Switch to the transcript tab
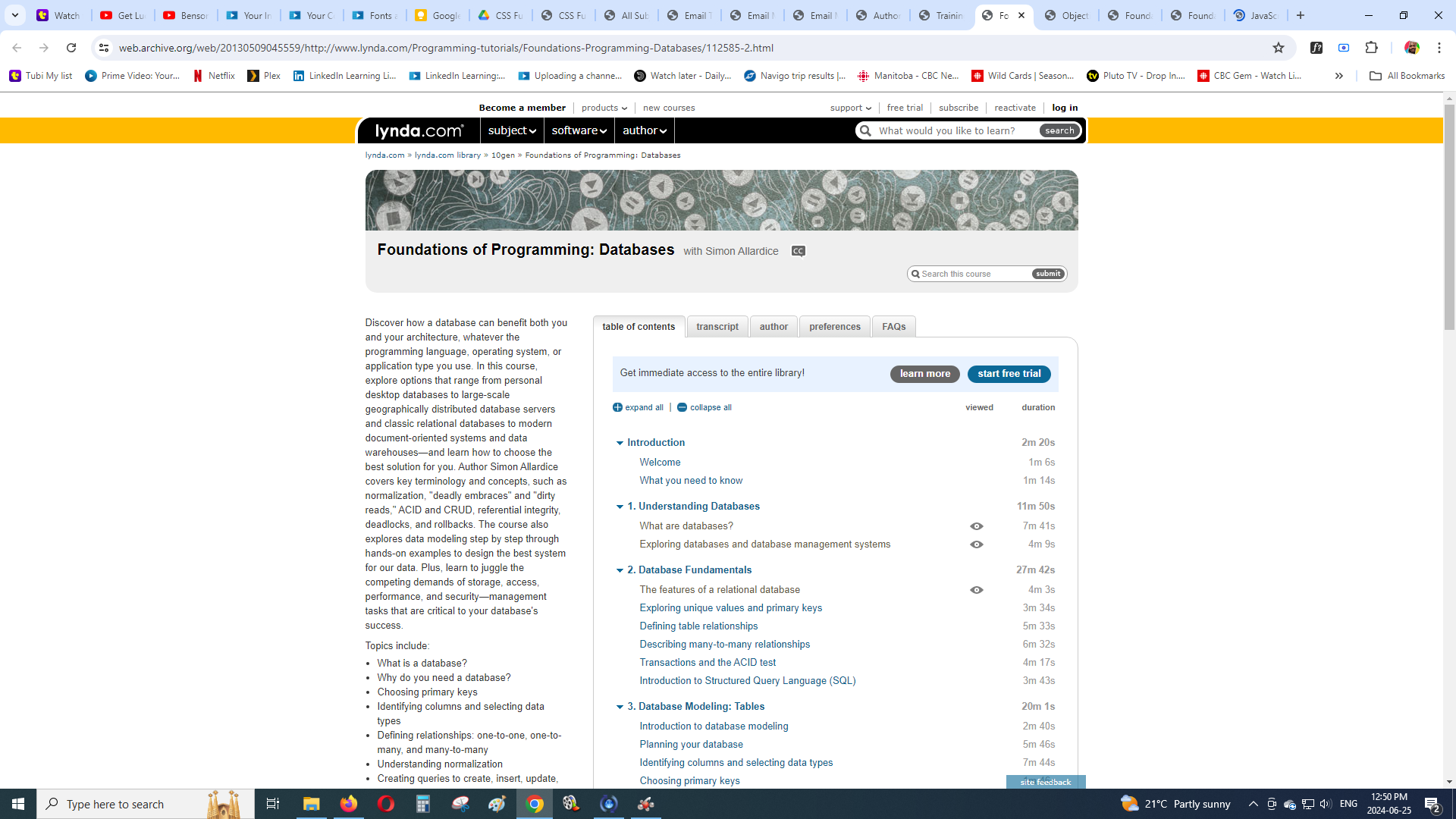This screenshot has width=1456, height=819. (x=717, y=327)
